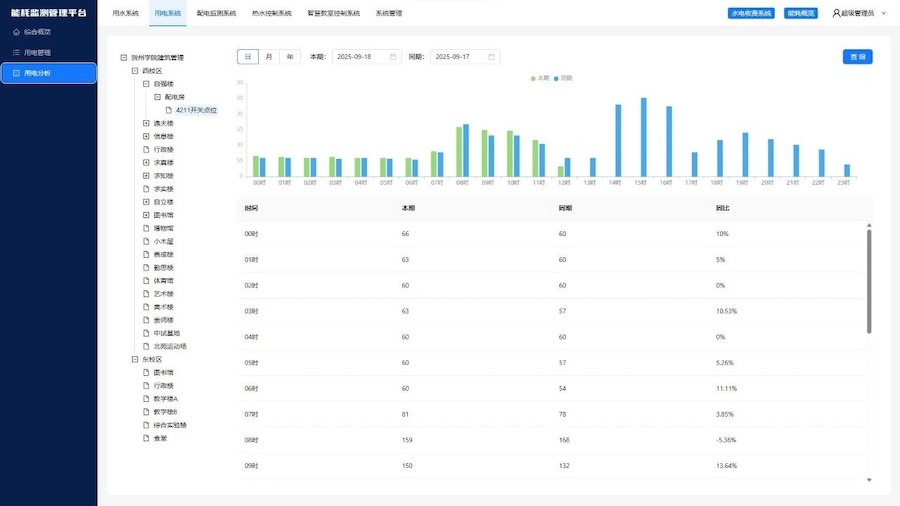The image size is (900, 506).
Task: Click the file icon next to 食堂
Action: (x=146, y=438)
